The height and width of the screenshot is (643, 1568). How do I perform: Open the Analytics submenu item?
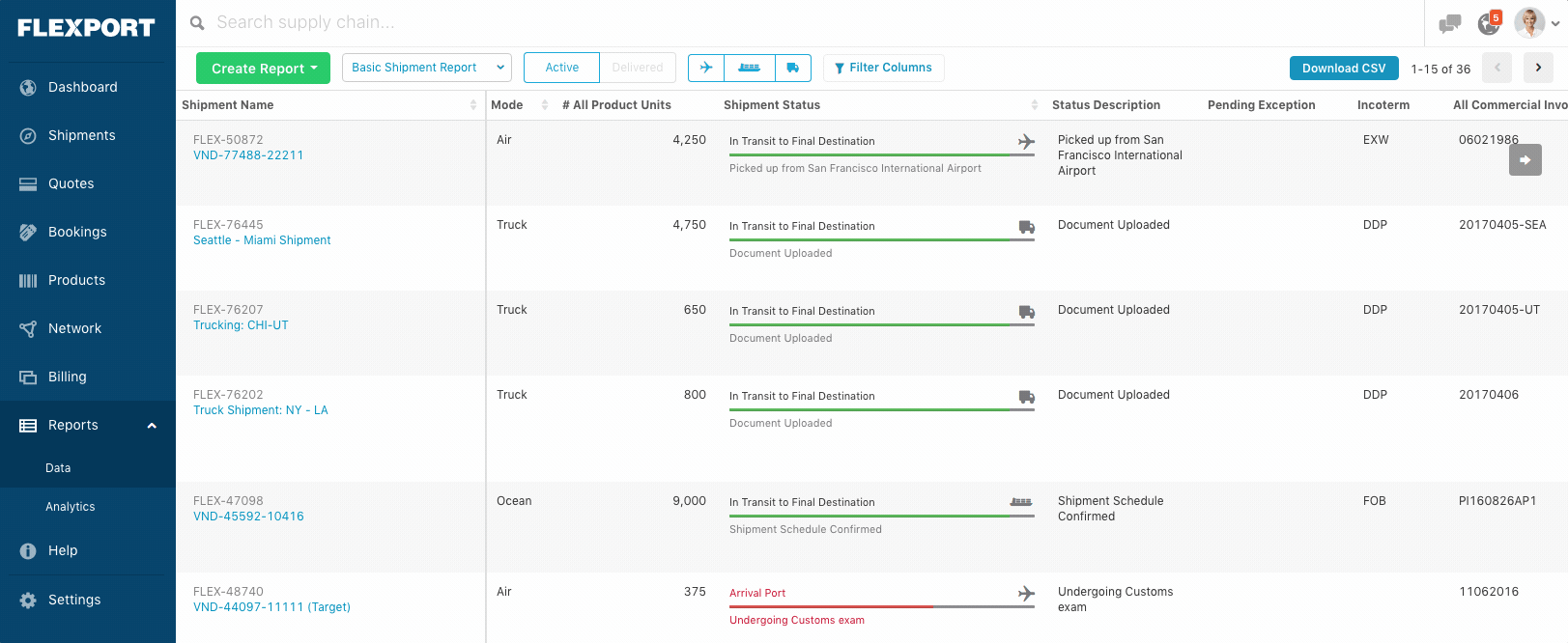point(71,507)
